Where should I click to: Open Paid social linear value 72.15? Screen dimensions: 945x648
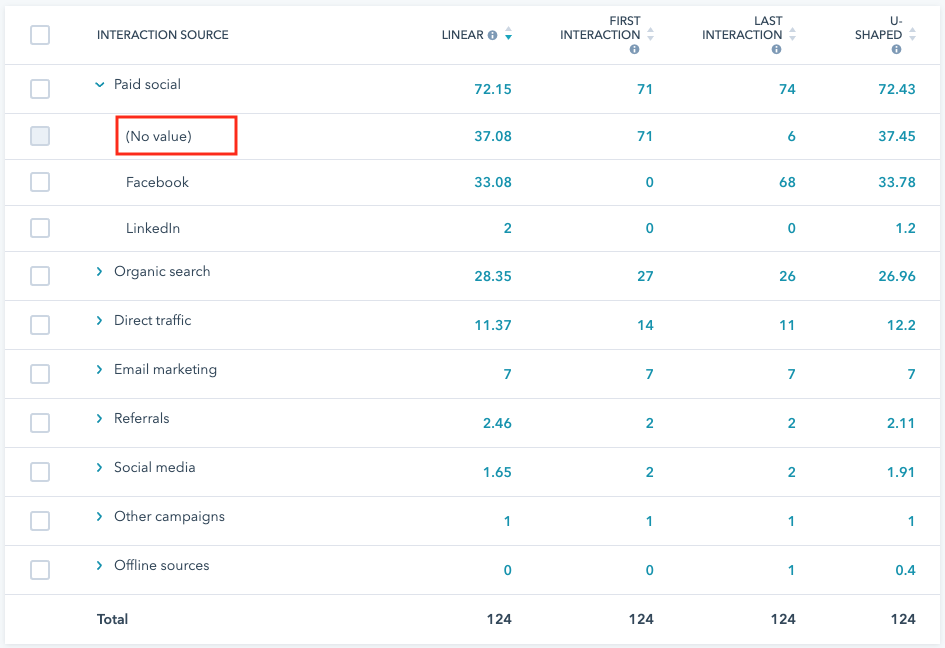click(x=492, y=89)
